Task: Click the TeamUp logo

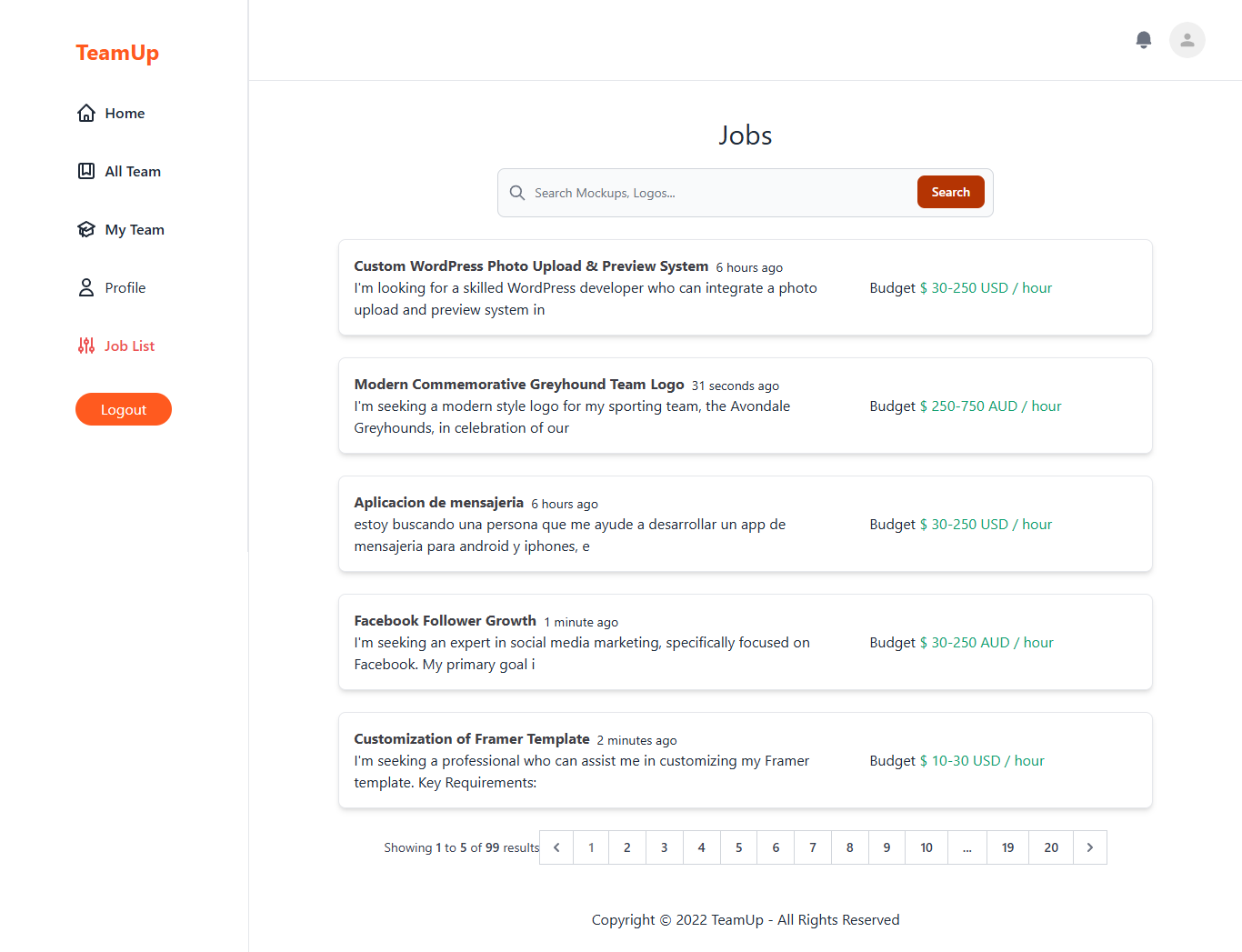Action: (117, 53)
